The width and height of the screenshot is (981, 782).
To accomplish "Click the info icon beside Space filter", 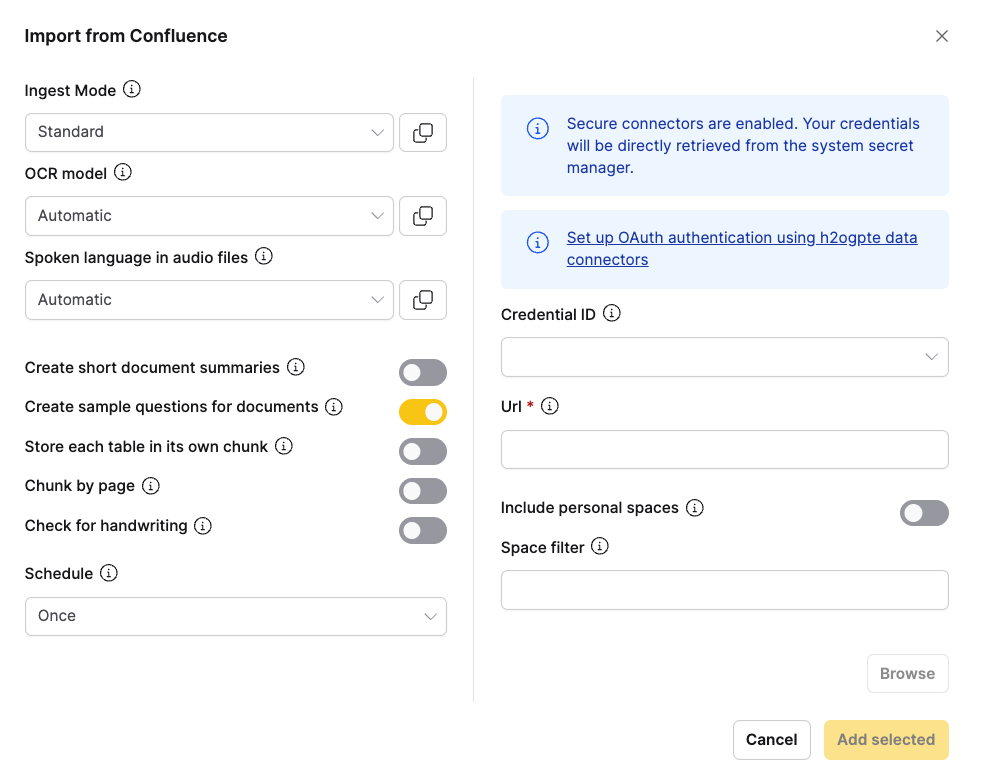I will click(x=600, y=547).
